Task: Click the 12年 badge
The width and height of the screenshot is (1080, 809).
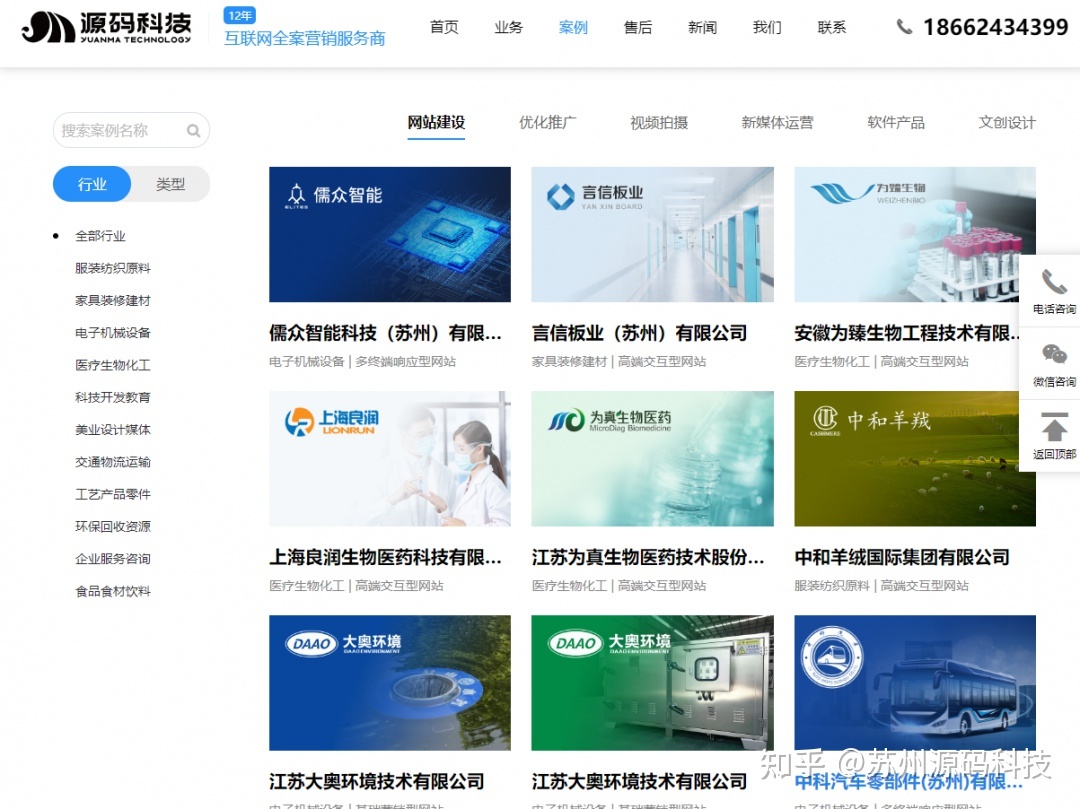Action: pos(240,15)
